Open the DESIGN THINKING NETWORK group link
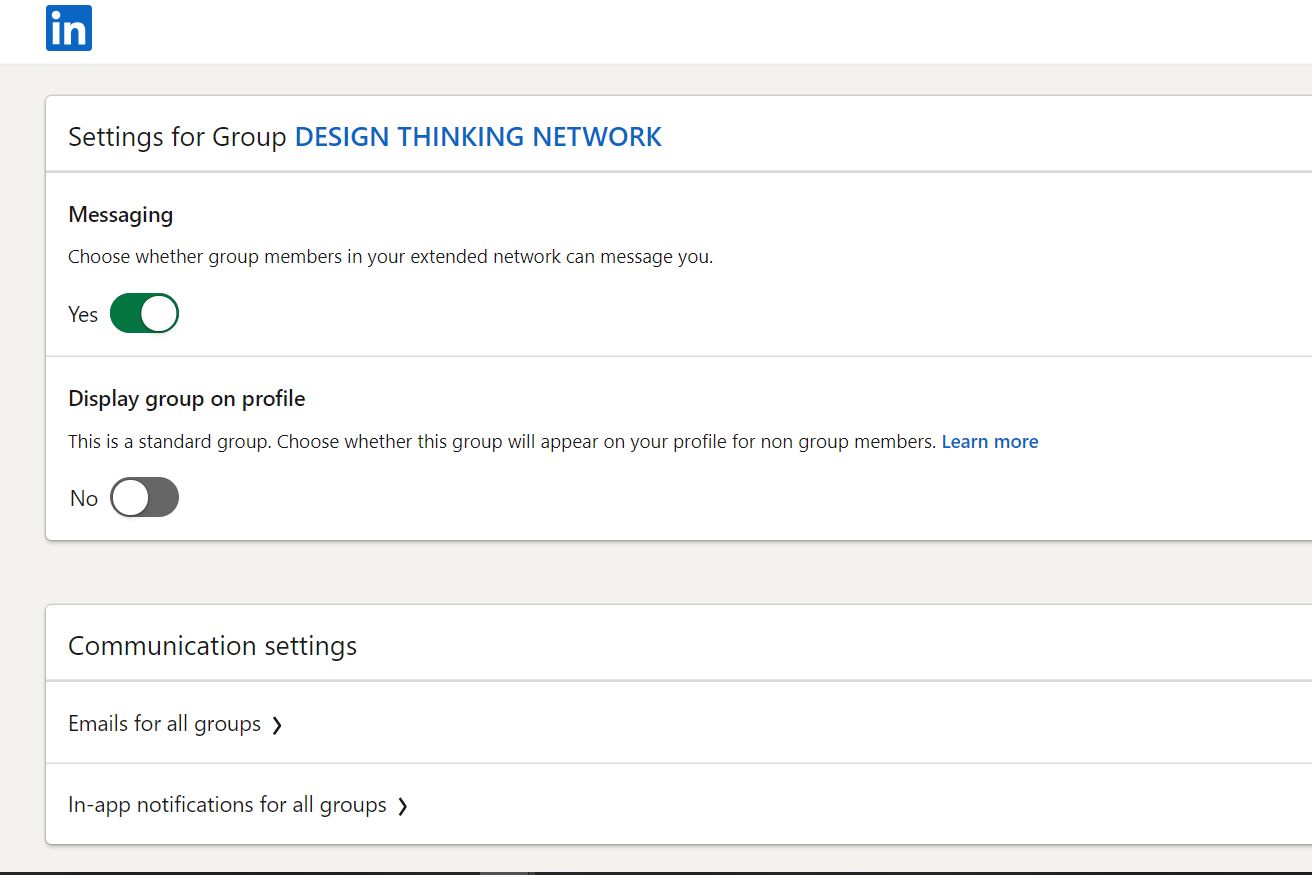 [478, 137]
